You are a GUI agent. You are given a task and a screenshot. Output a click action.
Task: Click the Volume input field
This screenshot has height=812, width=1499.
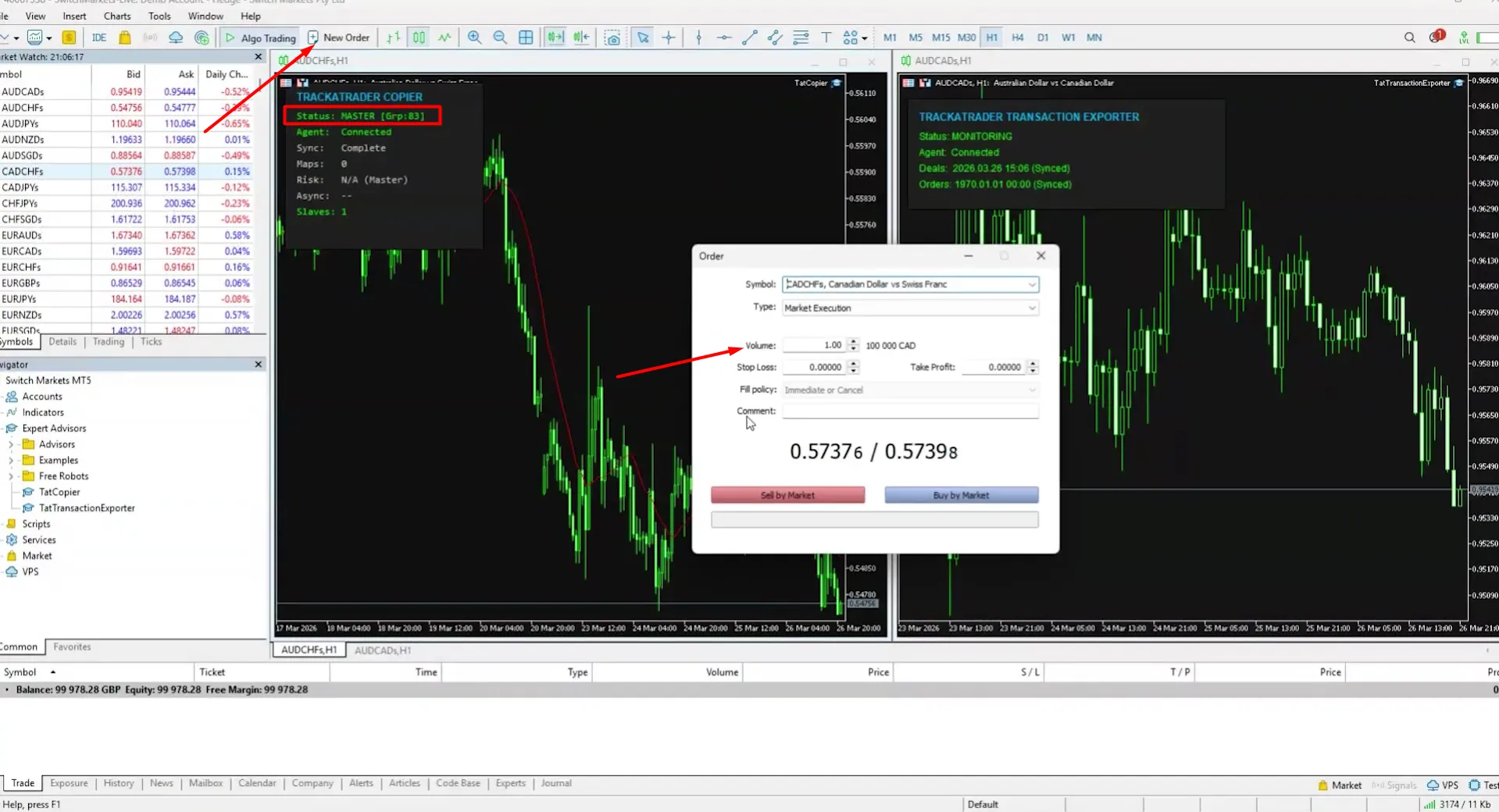click(813, 345)
